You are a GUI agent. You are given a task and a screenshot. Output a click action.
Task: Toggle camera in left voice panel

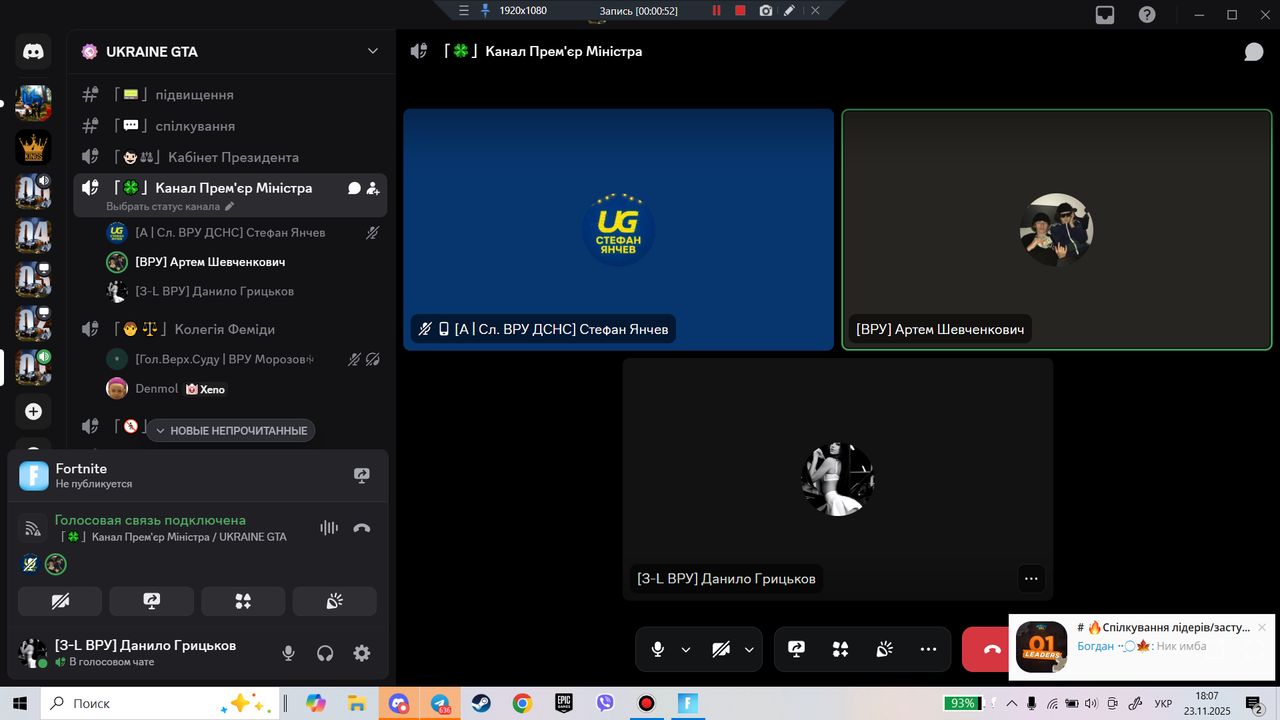click(x=60, y=601)
